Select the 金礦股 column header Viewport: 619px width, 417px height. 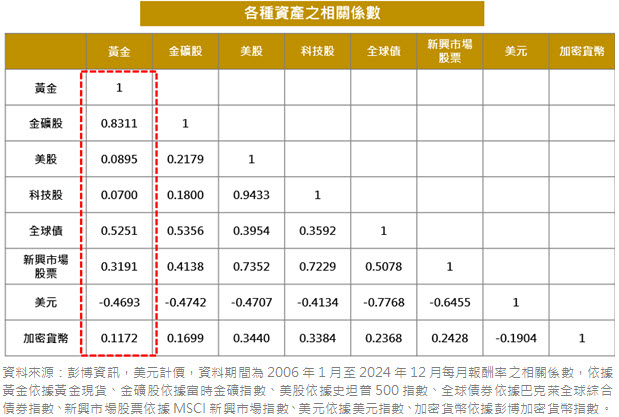coord(186,50)
